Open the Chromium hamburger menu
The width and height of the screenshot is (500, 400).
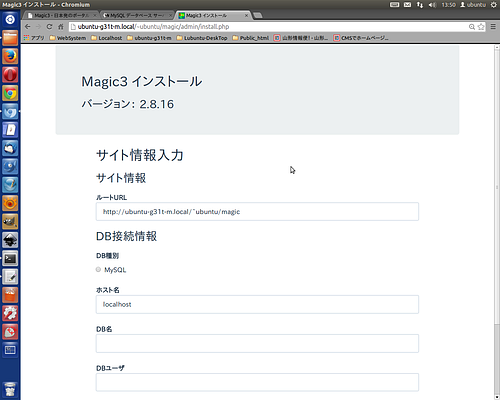pos(493,27)
